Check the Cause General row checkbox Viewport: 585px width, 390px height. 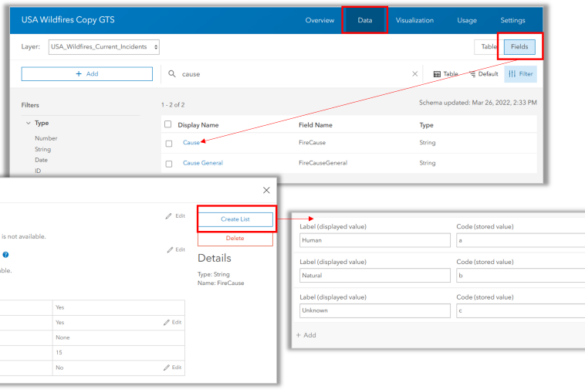(x=169, y=164)
